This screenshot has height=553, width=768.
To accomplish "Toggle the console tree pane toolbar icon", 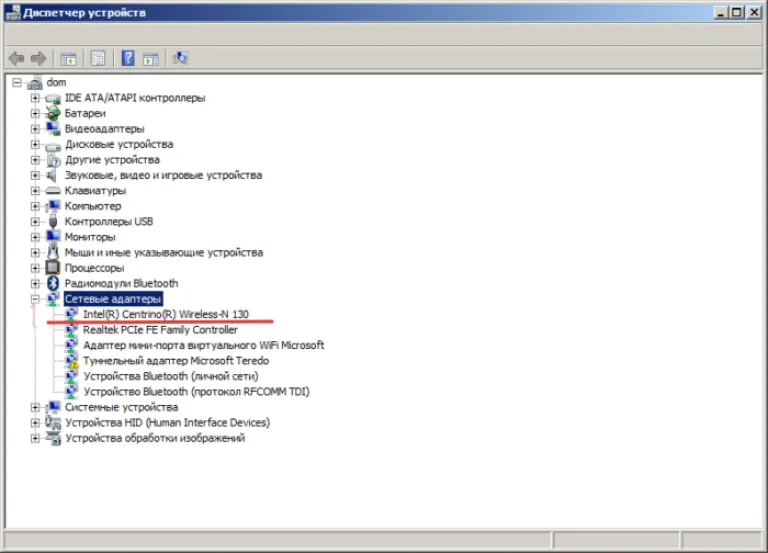I will point(68,59).
